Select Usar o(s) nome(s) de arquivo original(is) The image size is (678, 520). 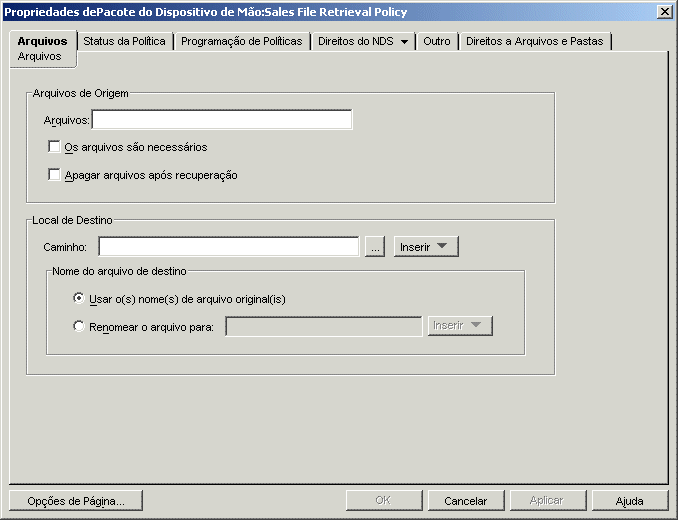79,298
